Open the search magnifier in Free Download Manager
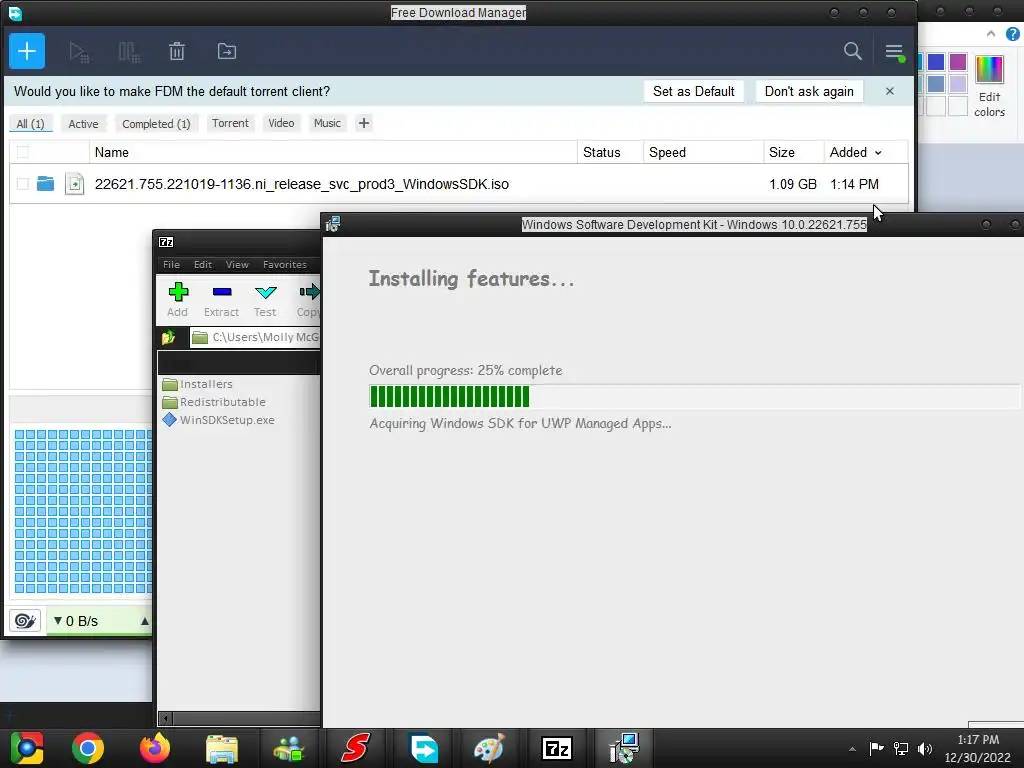 [x=852, y=51]
